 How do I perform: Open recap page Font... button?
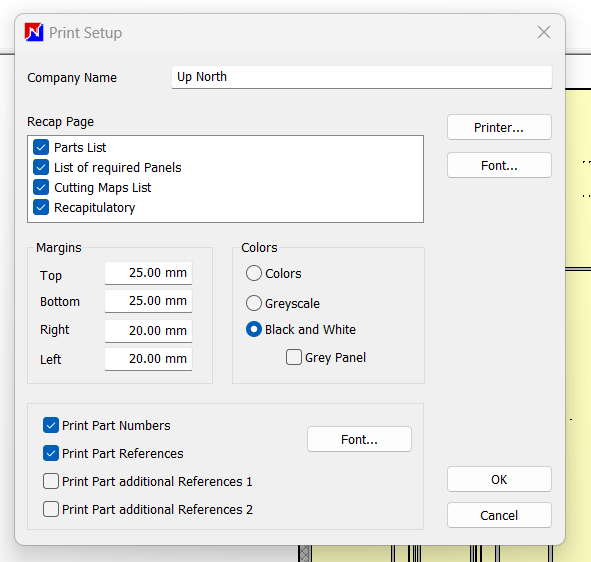pyautogui.click(x=499, y=165)
